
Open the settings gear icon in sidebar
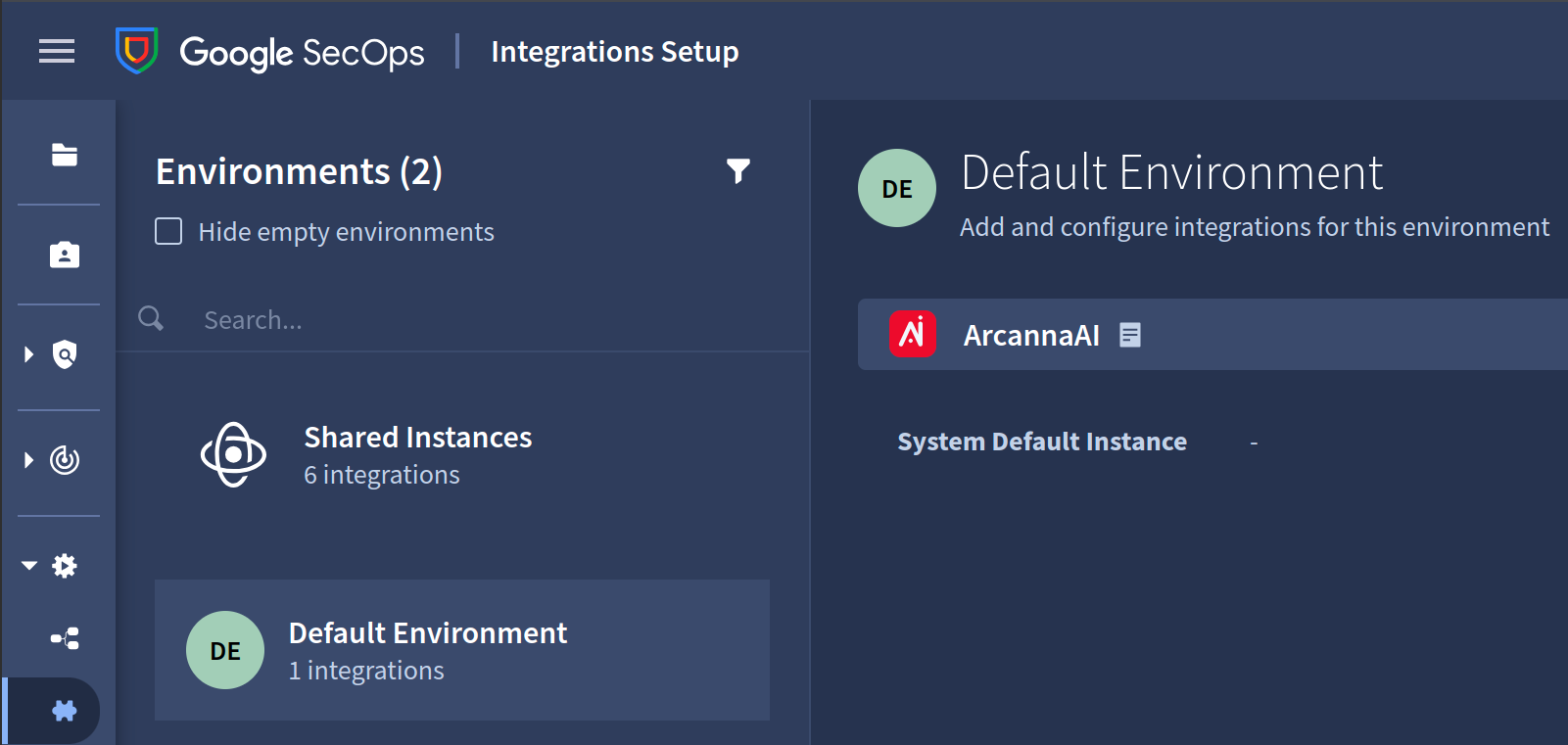pyautogui.click(x=65, y=566)
